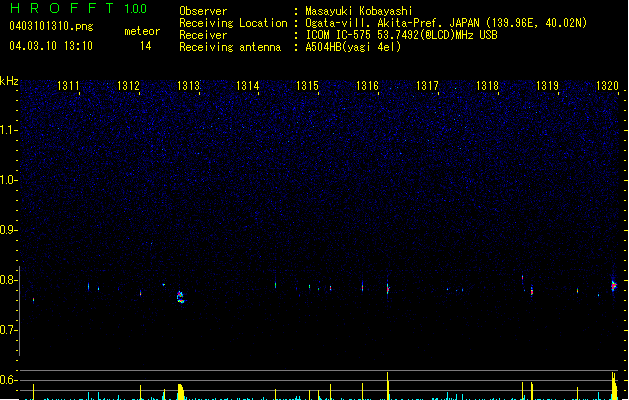Click the 1317 time axis marker
The height and width of the screenshot is (400, 629).
(x=427, y=86)
